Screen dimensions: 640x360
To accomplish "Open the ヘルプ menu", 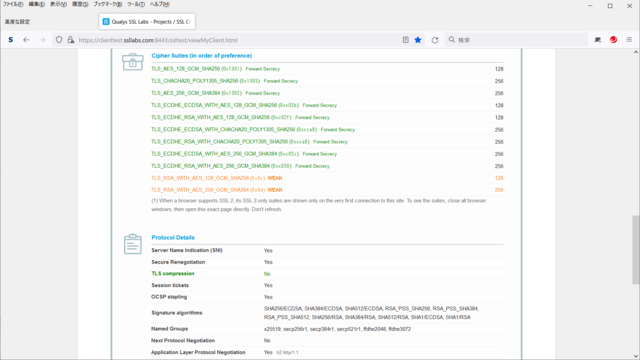I will (x=159, y=4).
